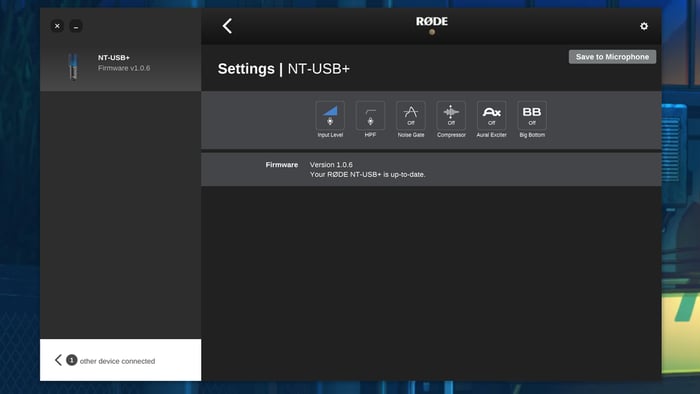Select the NT-USB+ device in sidebar
700x394 pixels.
(x=121, y=67)
